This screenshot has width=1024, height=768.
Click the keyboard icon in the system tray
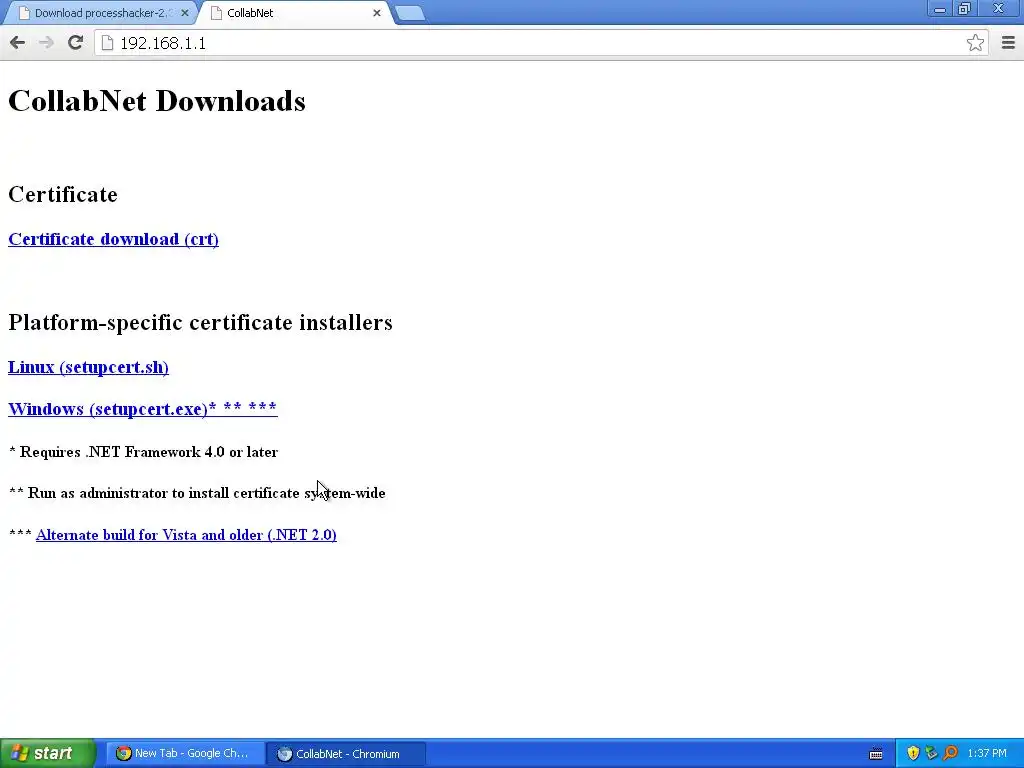(x=876, y=754)
